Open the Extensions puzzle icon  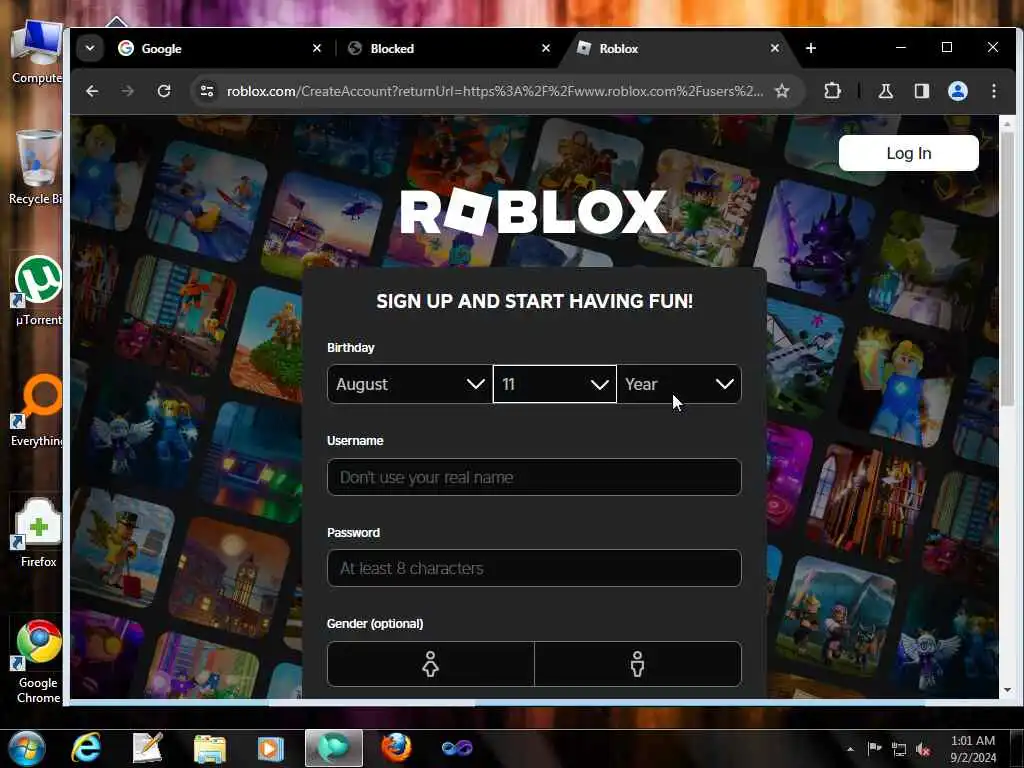point(833,91)
